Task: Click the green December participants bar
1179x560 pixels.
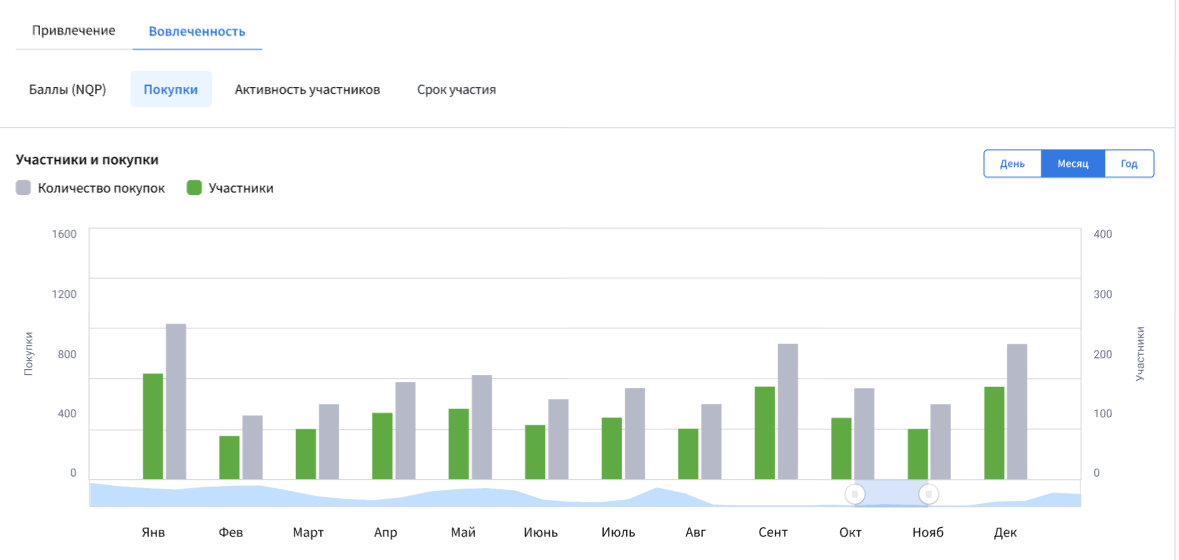Action: pos(994,432)
